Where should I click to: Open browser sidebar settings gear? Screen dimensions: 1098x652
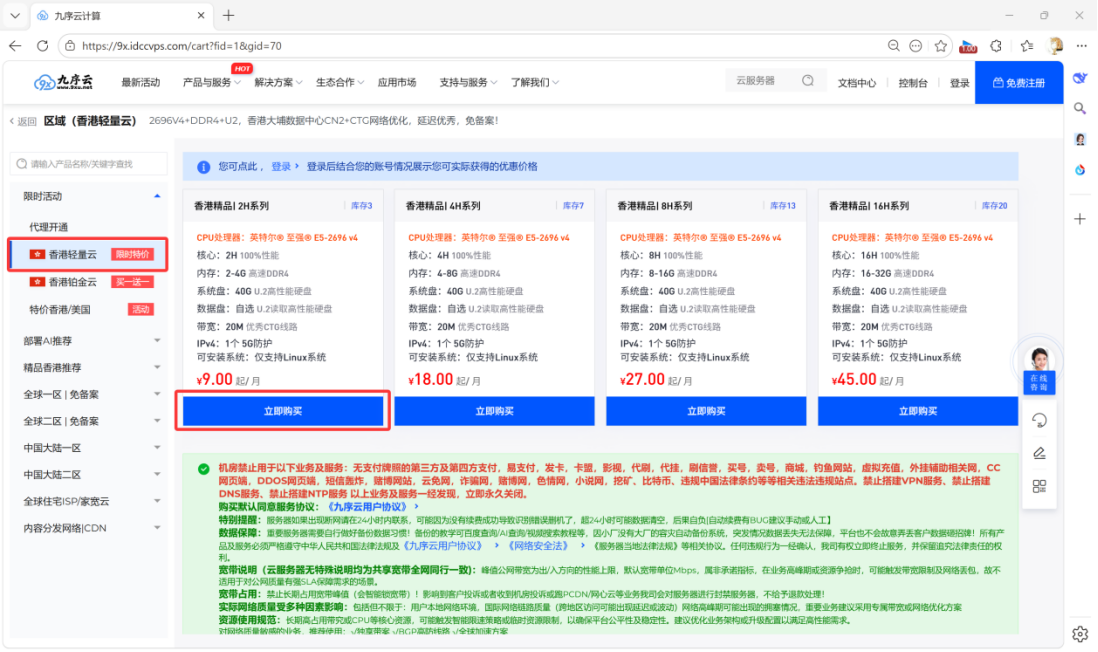coord(1080,634)
